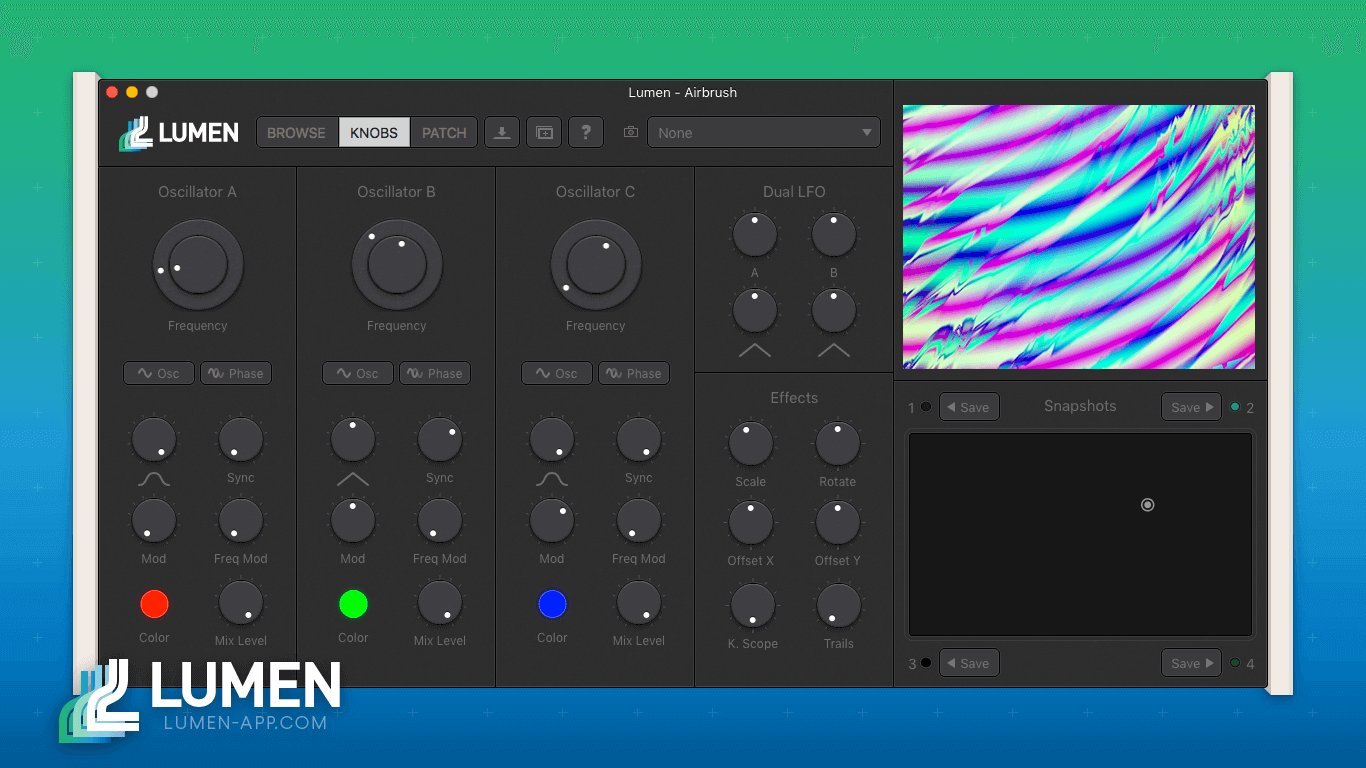Toggle Oscillator C Phase button

634,373
